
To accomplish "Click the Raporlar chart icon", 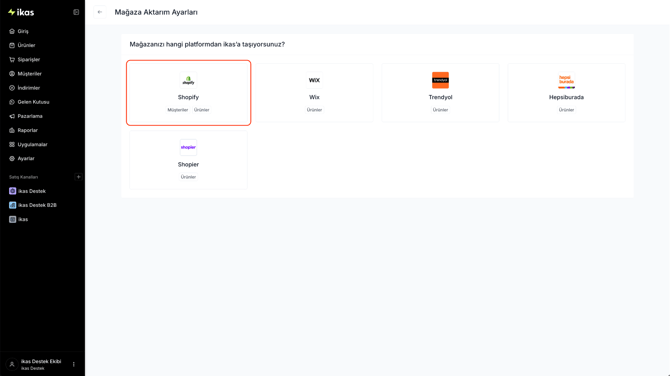I will click(12, 130).
